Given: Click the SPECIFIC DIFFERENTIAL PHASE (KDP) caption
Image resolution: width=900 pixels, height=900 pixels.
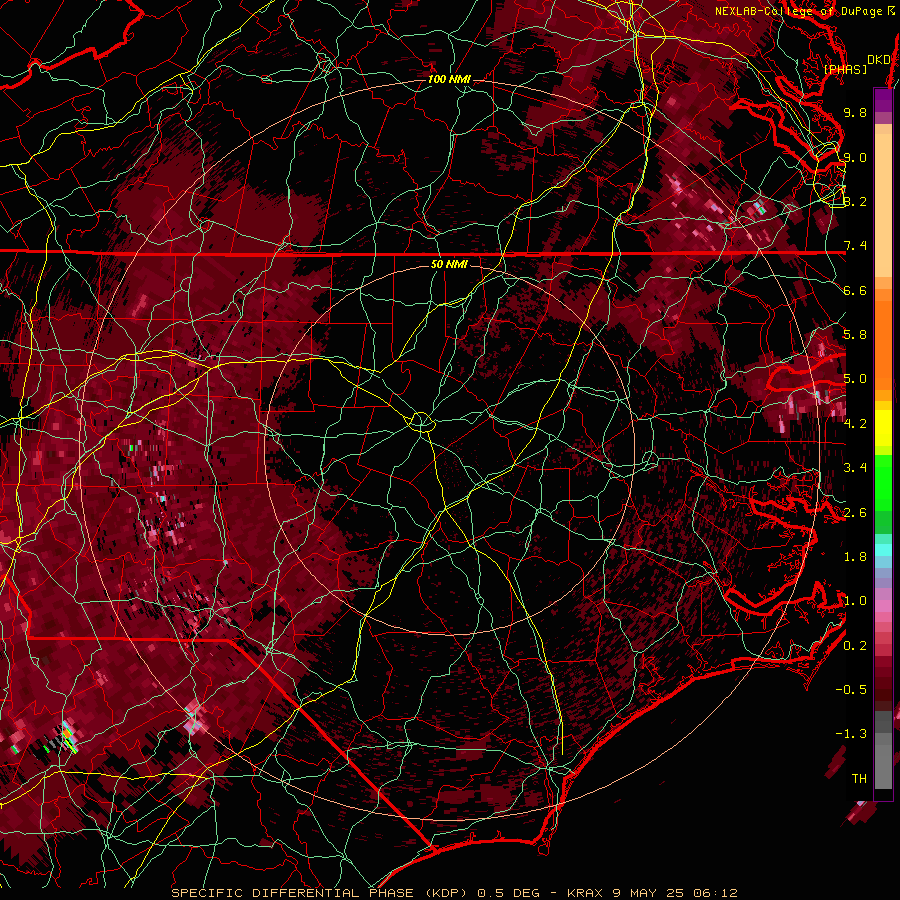Looking at the screenshot, I should coord(321,893).
